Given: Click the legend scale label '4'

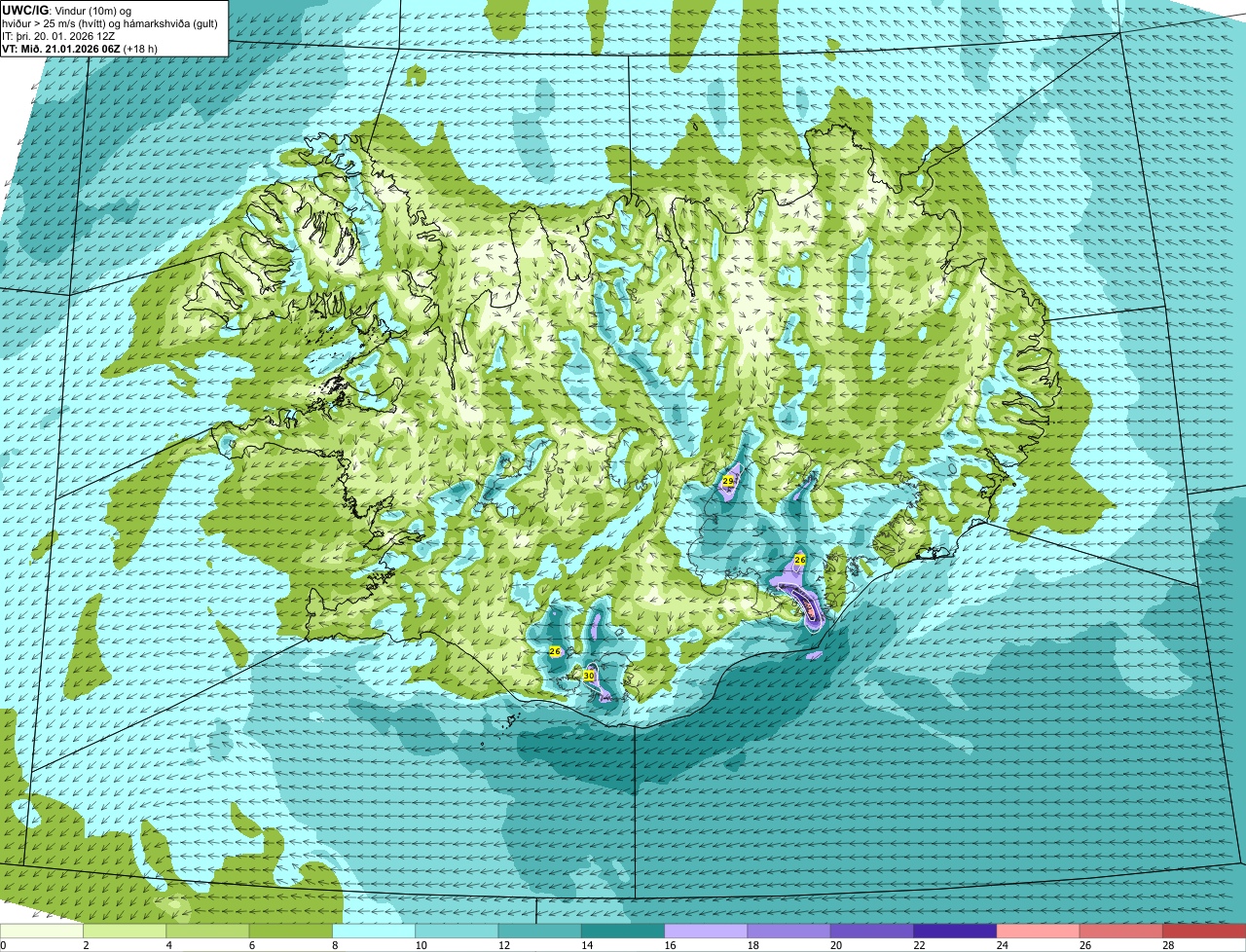Looking at the screenshot, I should click(x=168, y=945).
